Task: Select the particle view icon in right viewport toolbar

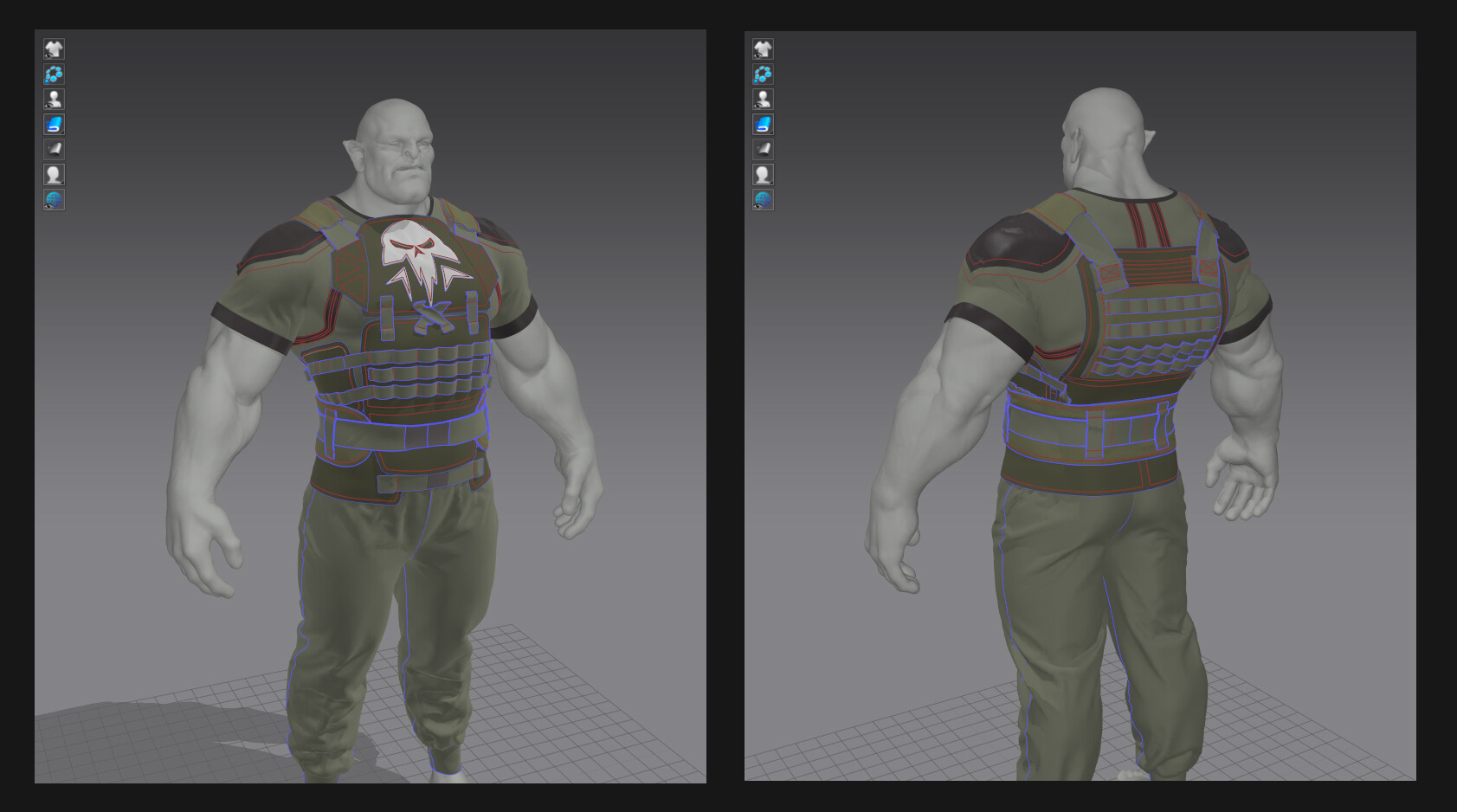Action: click(762, 74)
